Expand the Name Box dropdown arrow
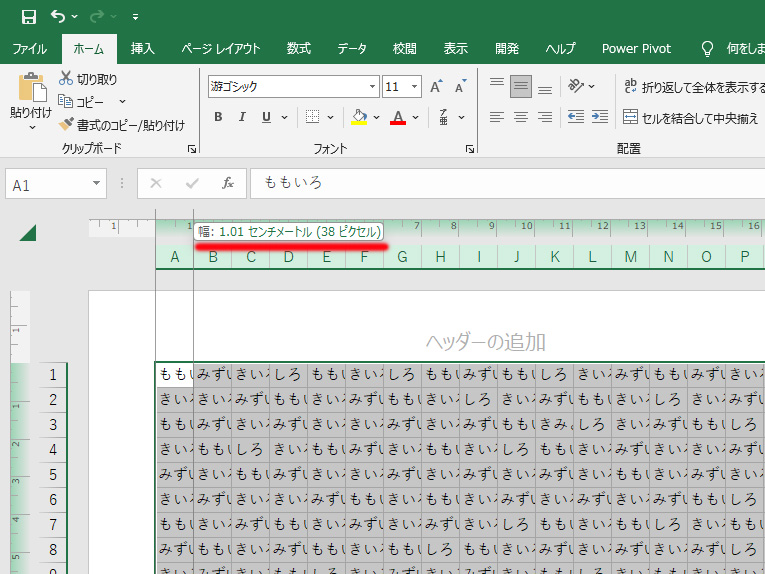The width and height of the screenshot is (765, 574). [96, 185]
